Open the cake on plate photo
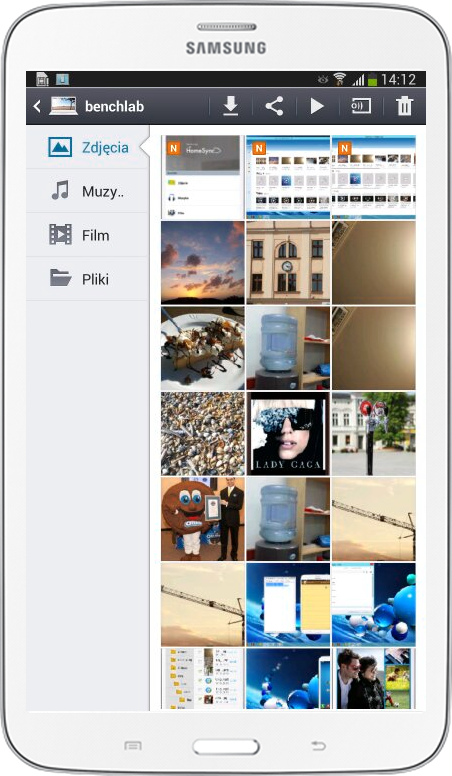 (x=202, y=348)
